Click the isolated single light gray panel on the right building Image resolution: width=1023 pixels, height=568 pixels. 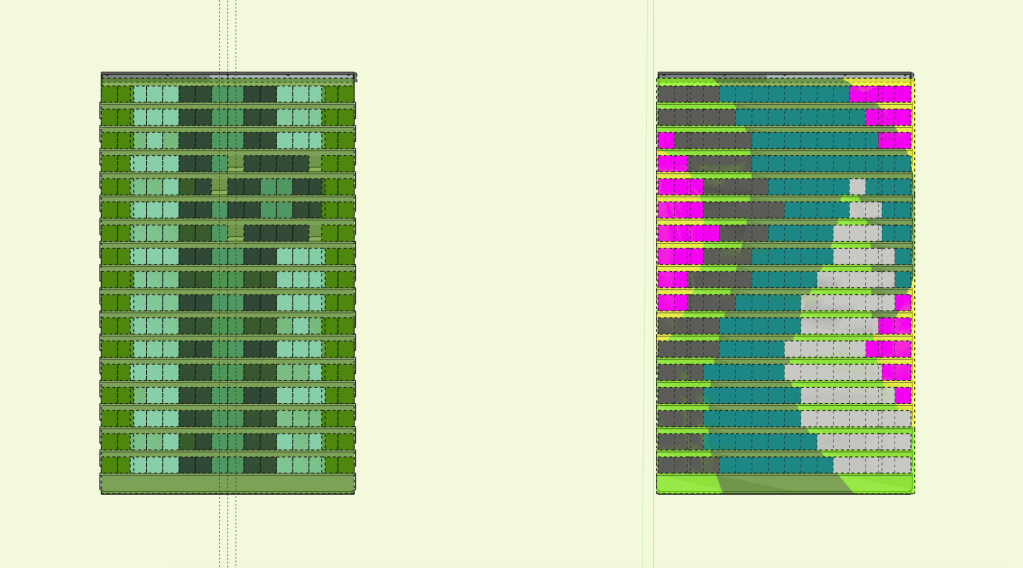(x=857, y=187)
